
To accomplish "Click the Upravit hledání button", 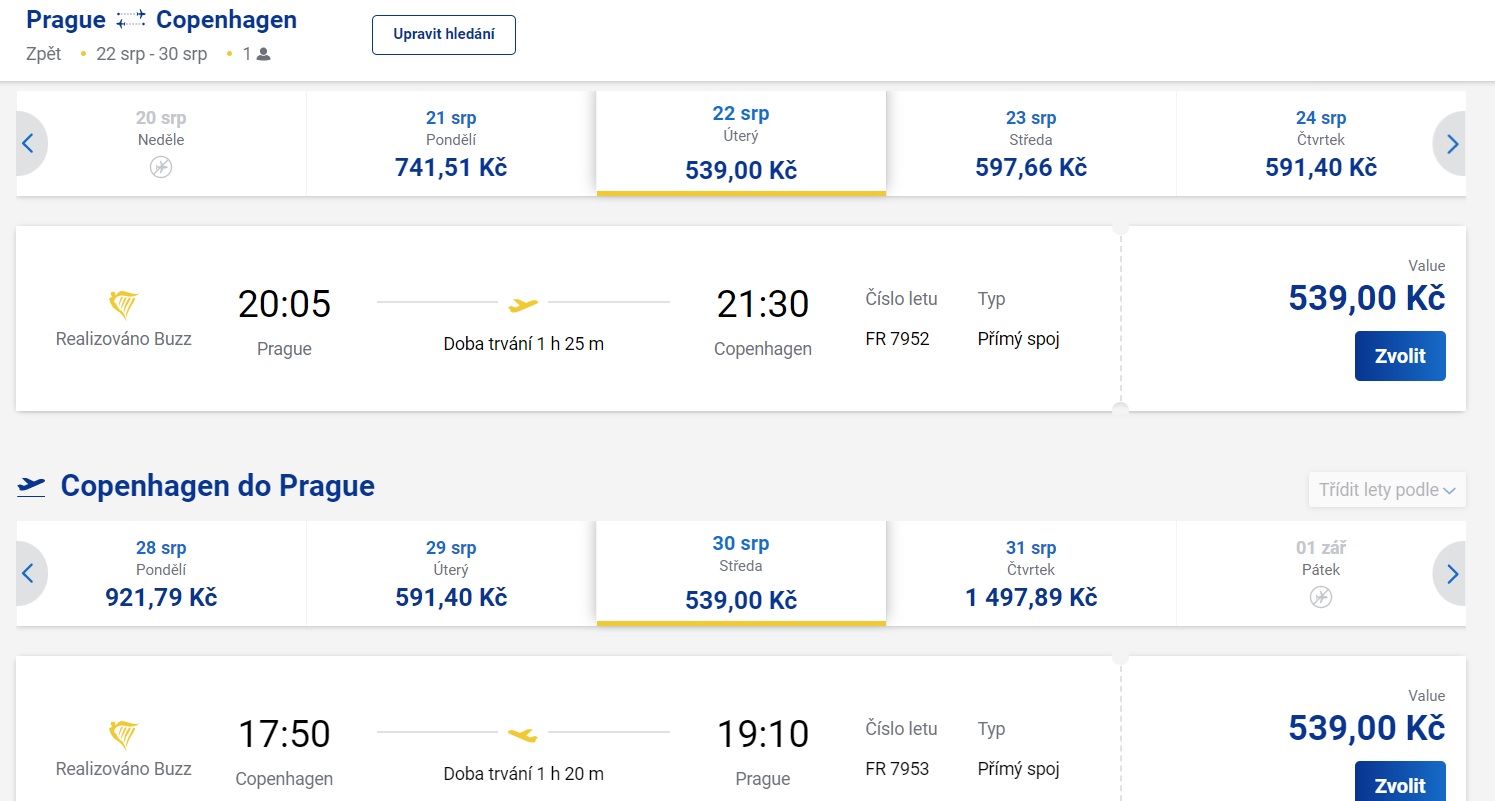I will point(444,35).
